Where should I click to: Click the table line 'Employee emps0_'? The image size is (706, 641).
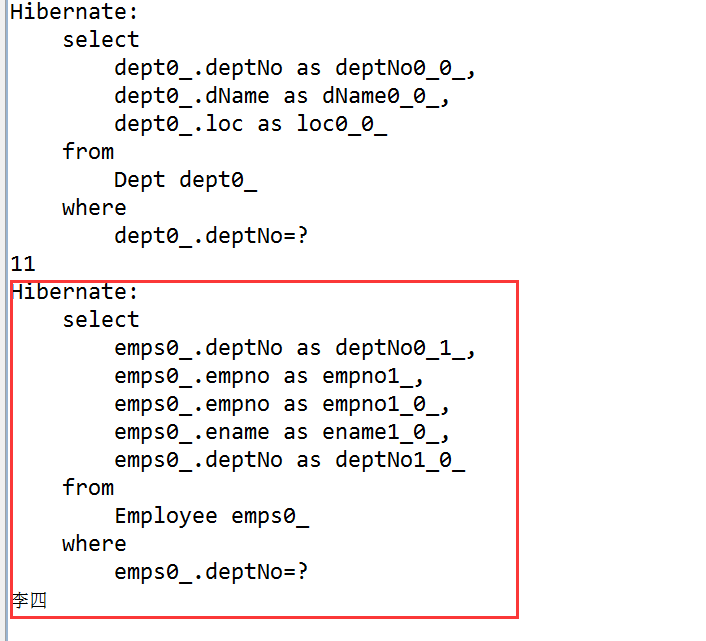click(x=212, y=516)
